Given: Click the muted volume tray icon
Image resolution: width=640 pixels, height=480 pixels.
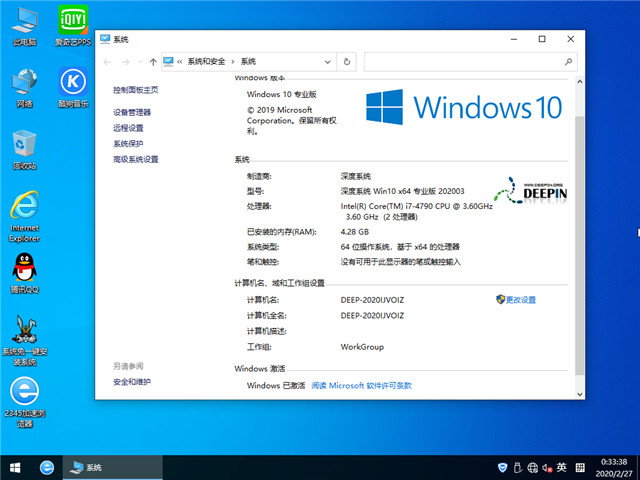Looking at the screenshot, I should [x=547, y=468].
